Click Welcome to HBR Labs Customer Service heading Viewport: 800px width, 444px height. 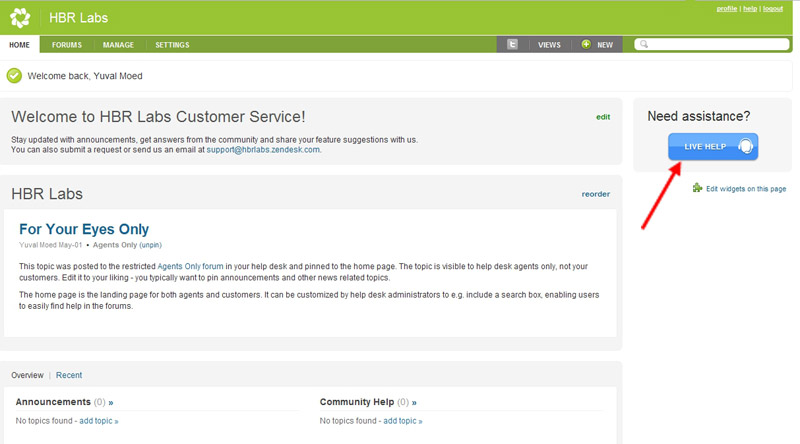coord(158,117)
